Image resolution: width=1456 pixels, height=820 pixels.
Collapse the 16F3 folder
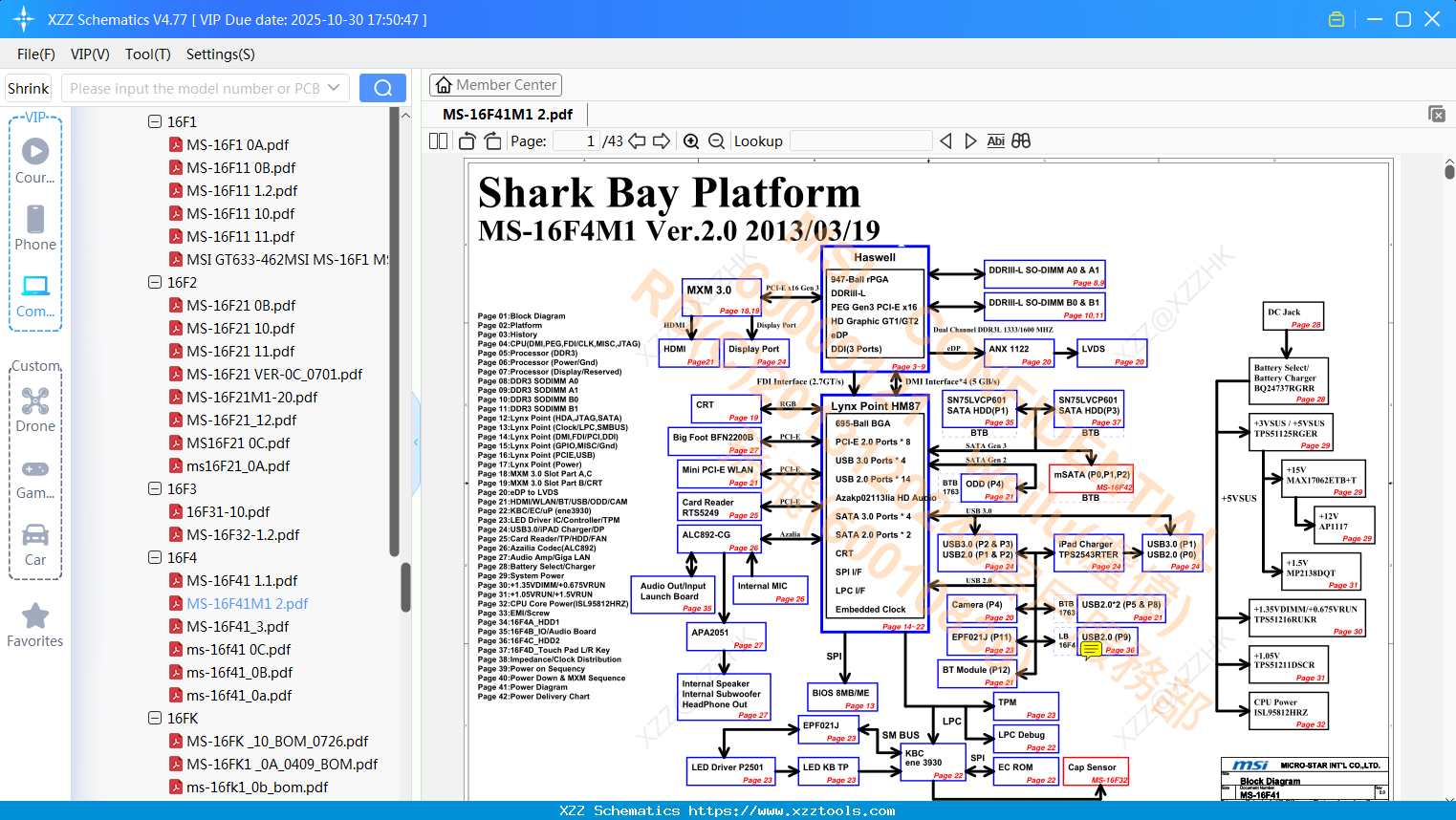pos(155,488)
